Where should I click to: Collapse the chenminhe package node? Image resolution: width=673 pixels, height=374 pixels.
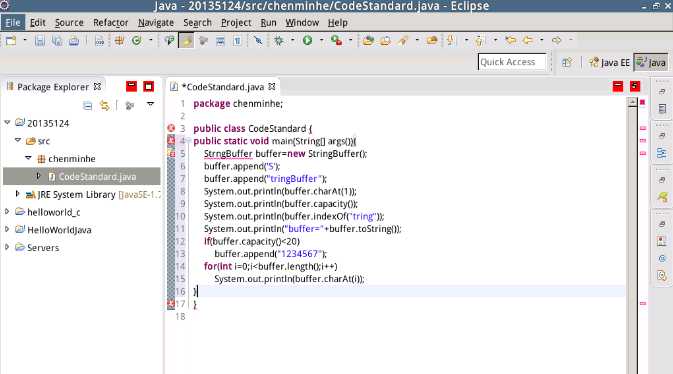coord(28,158)
